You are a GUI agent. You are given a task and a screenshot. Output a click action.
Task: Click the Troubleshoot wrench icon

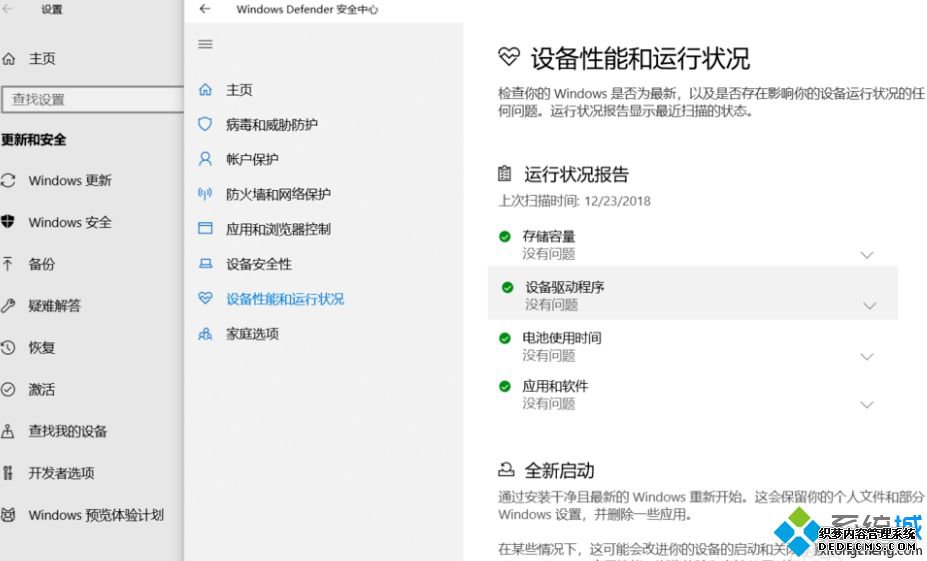pos(8,306)
